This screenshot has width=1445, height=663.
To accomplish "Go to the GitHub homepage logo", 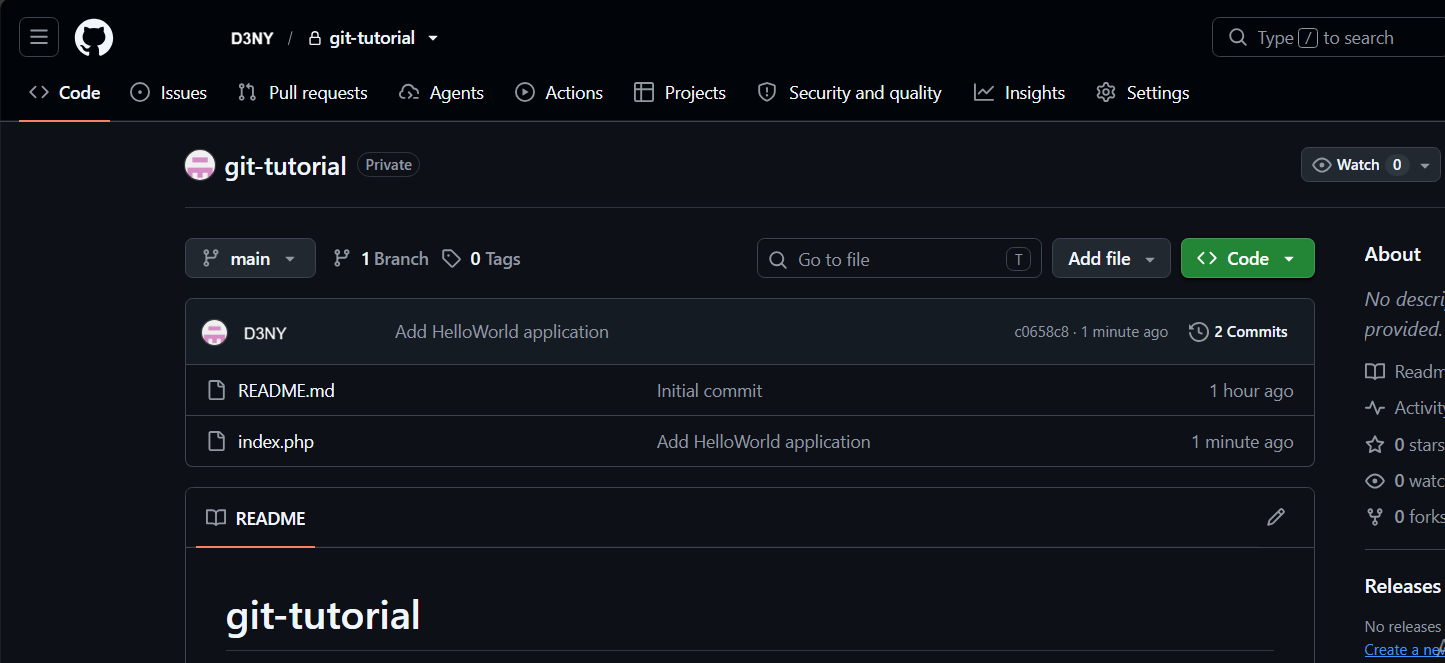I will pos(94,38).
